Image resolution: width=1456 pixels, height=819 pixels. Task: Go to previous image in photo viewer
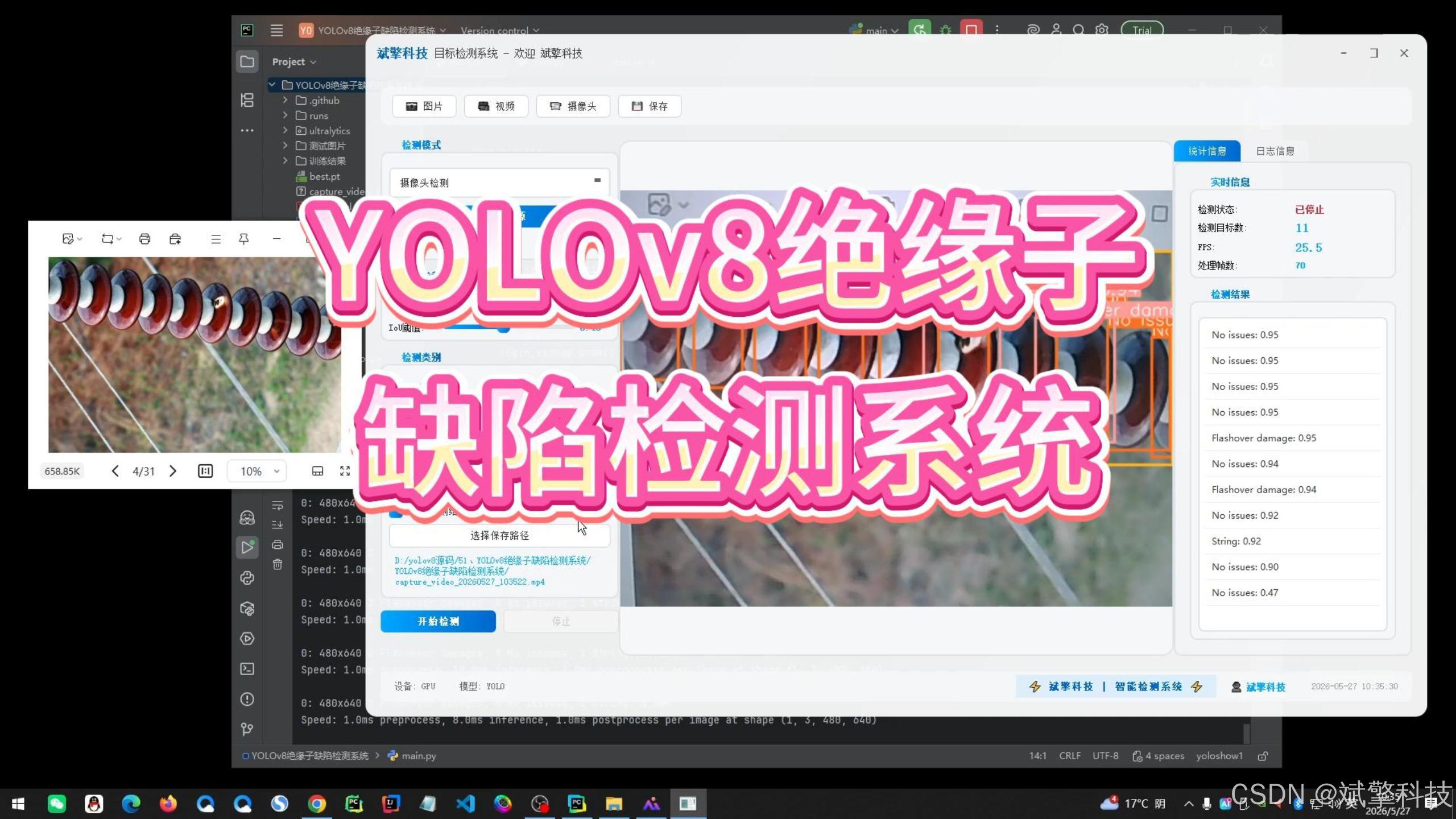(x=115, y=471)
